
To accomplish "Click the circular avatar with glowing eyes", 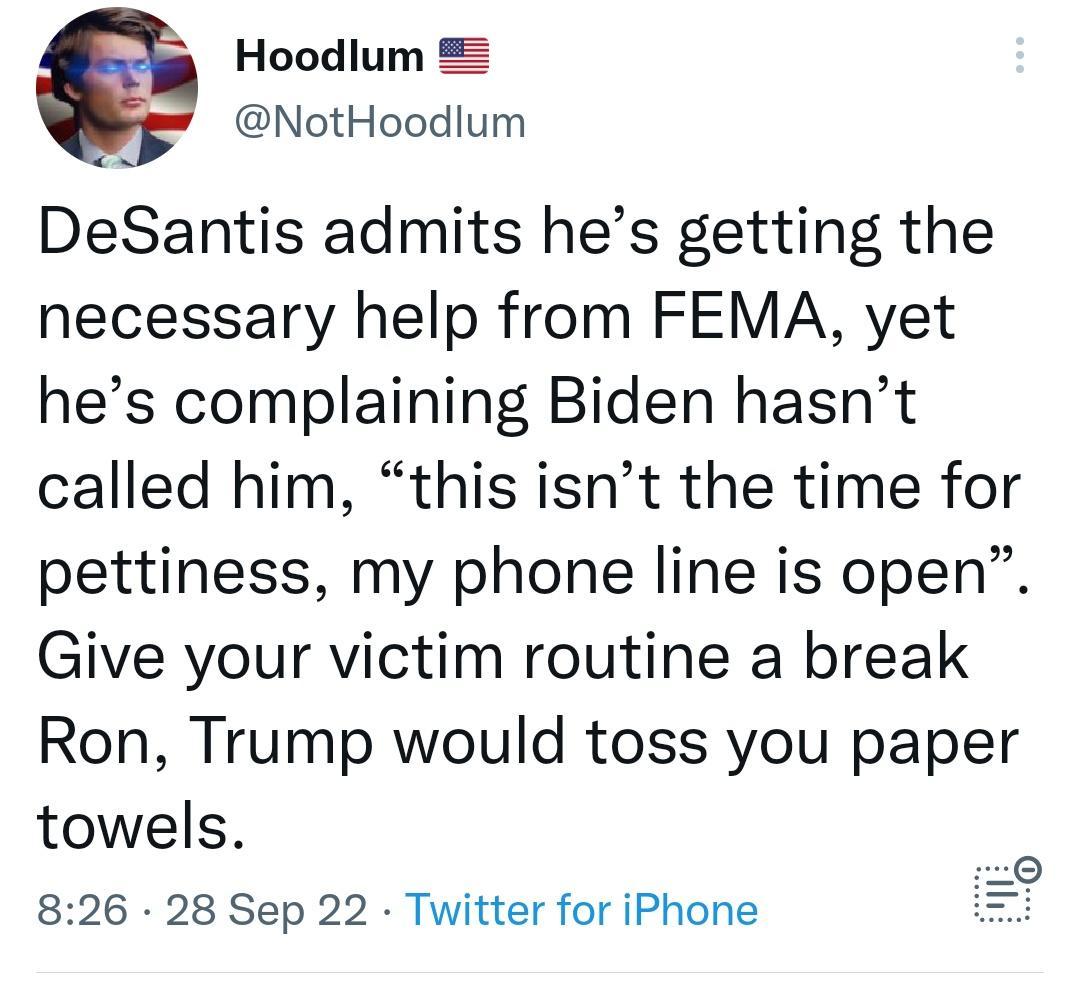I will [x=118, y=88].
